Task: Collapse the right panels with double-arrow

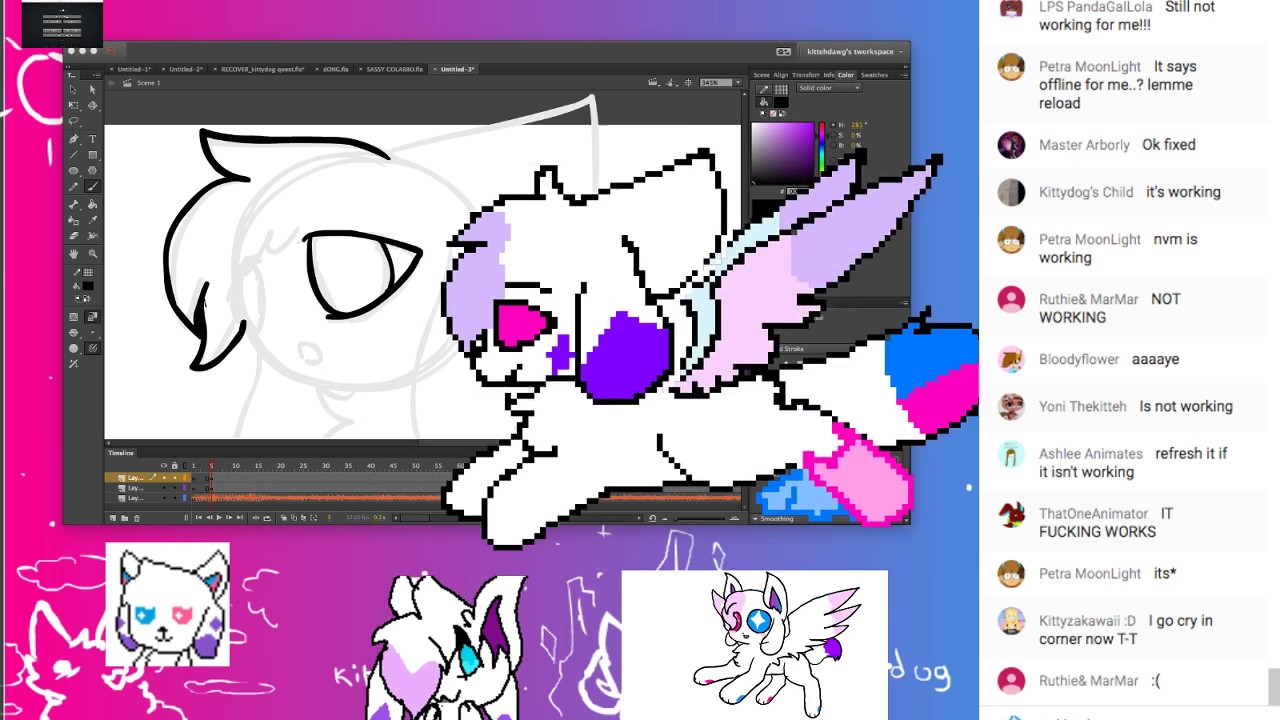Action: click(x=905, y=67)
